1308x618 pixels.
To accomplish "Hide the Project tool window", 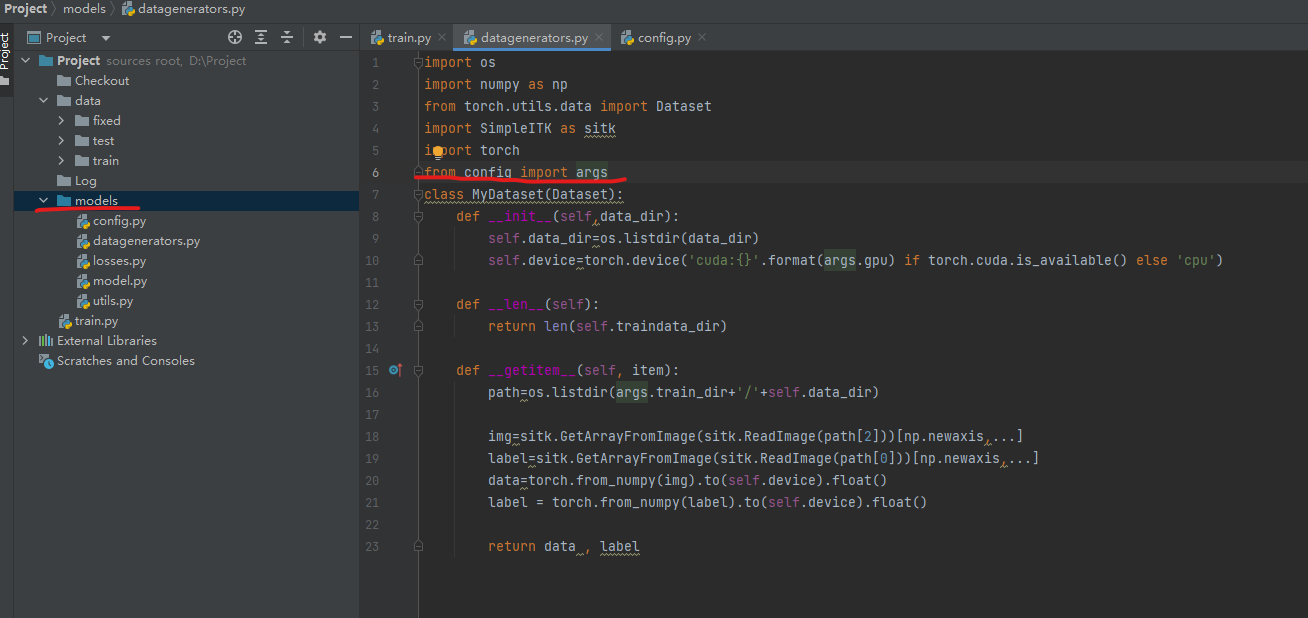I will point(346,37).
